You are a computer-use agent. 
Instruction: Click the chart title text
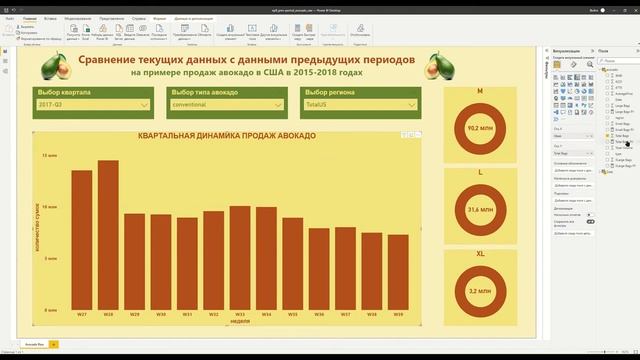(227, 136)
